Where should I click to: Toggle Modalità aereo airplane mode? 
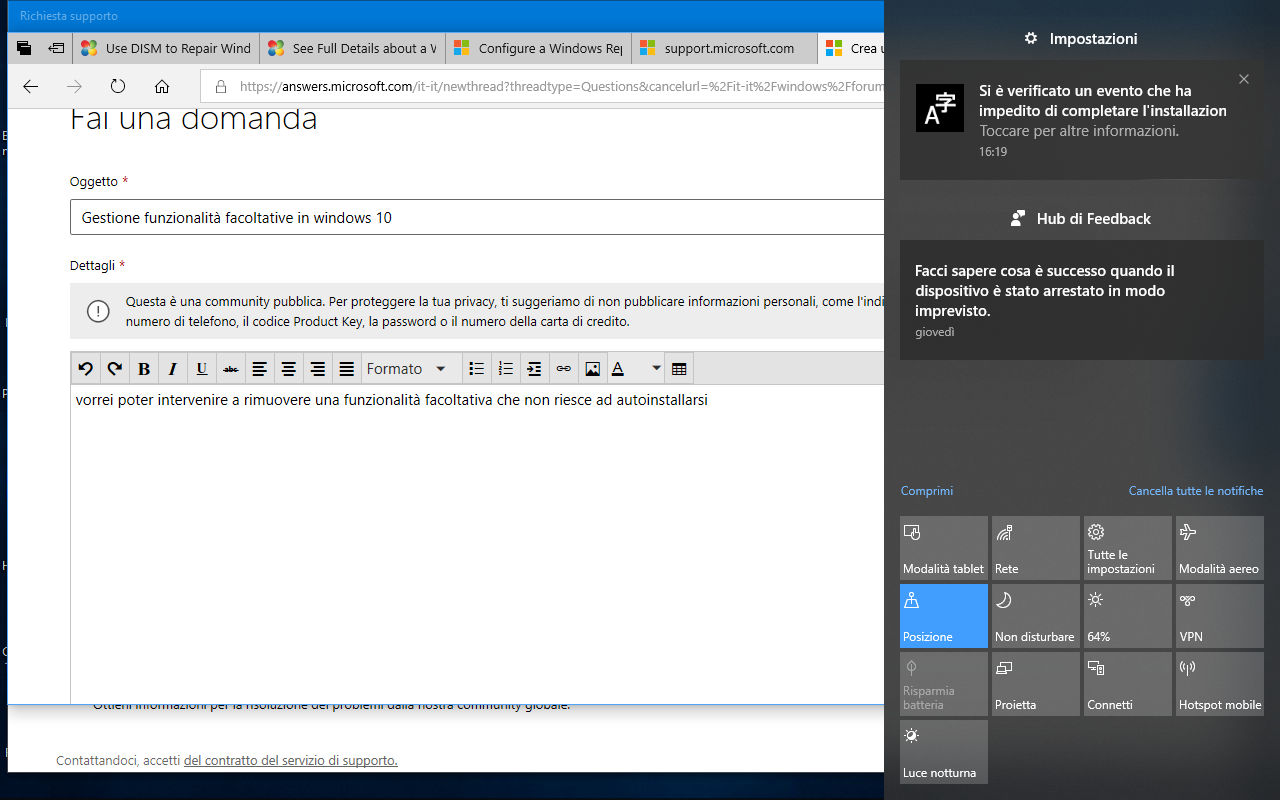pos(1220,548)
